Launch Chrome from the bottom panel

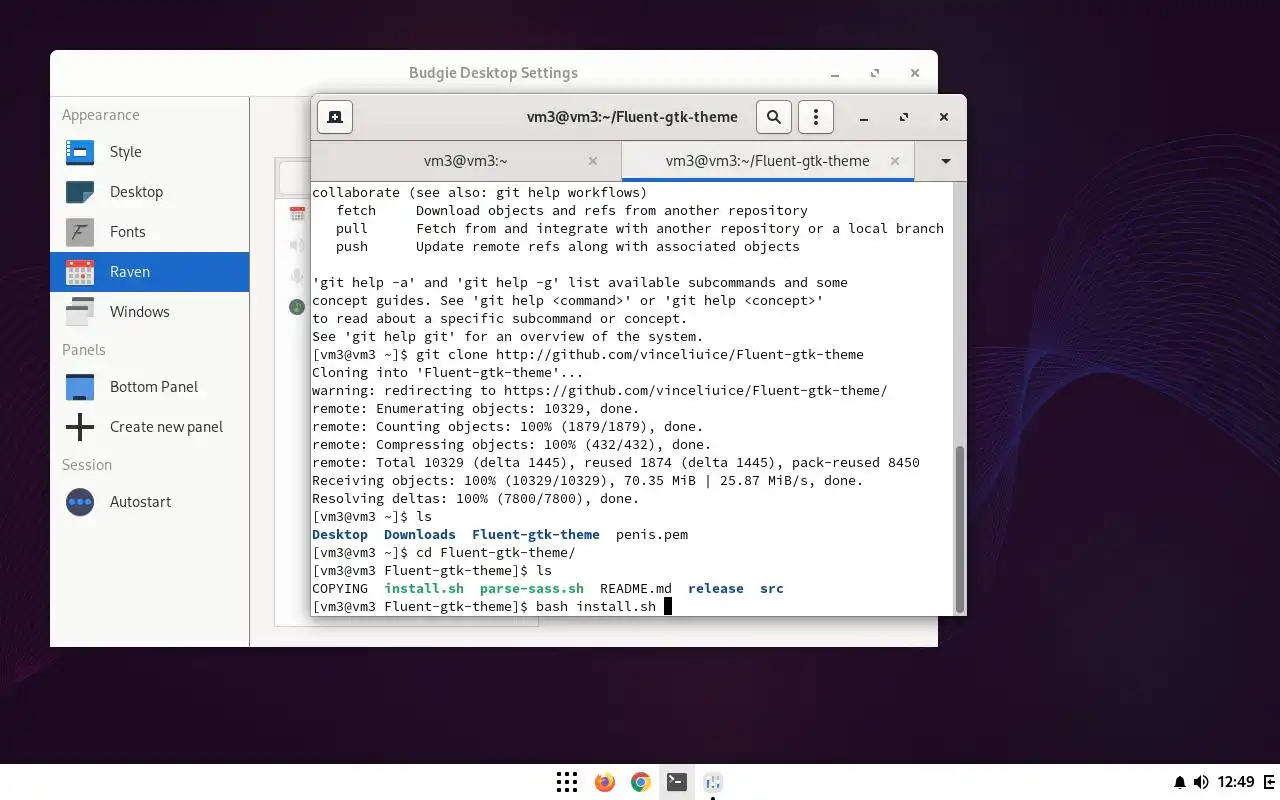point(641,782)
